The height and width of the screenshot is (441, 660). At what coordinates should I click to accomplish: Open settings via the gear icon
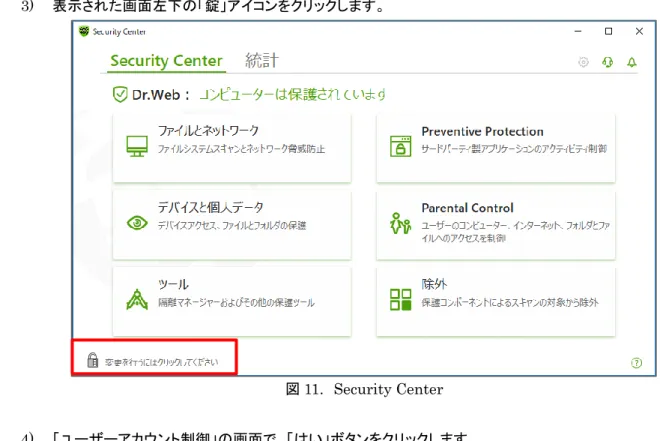click(583, 62)
